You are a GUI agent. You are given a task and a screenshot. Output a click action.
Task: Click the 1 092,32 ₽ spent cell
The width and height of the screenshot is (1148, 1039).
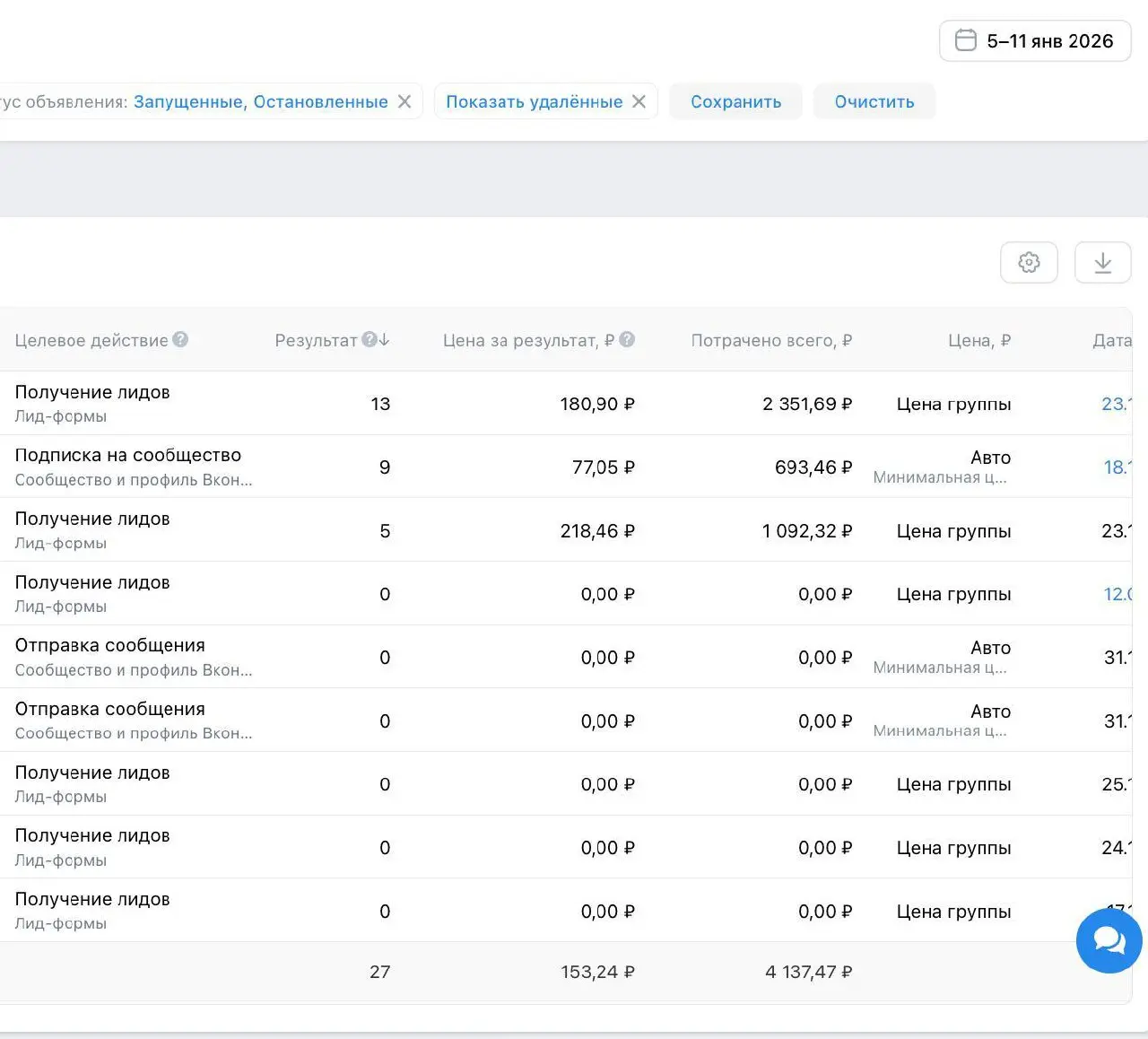click(x=807, y=531)
